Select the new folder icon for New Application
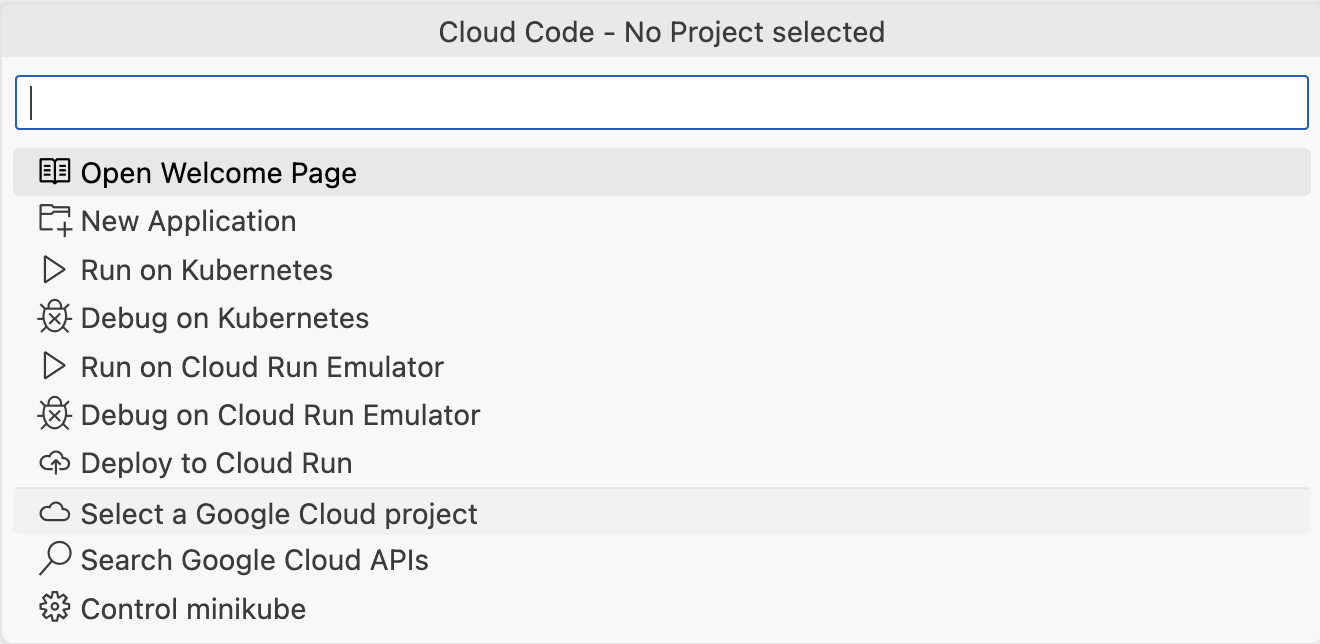The height and width of the screenshot is (644, 1320). (x=55, y=220)
